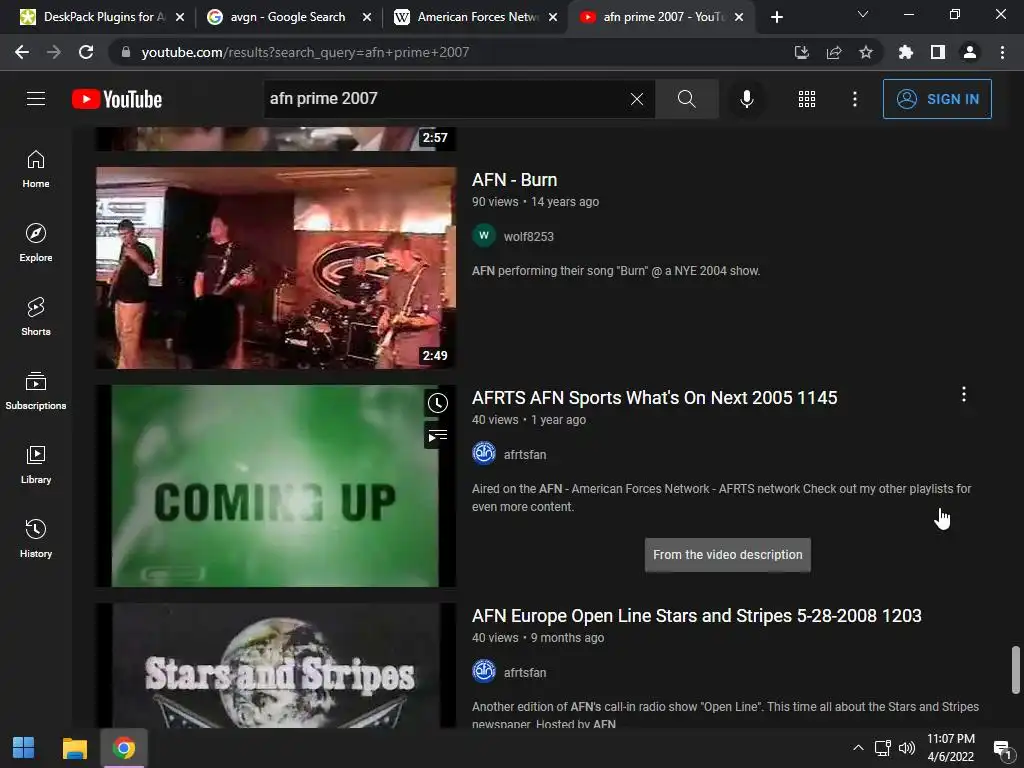This screenshot has width=1024, height=768.
Task: Open taskbar clock and date
Action: (x=951, y=748)
